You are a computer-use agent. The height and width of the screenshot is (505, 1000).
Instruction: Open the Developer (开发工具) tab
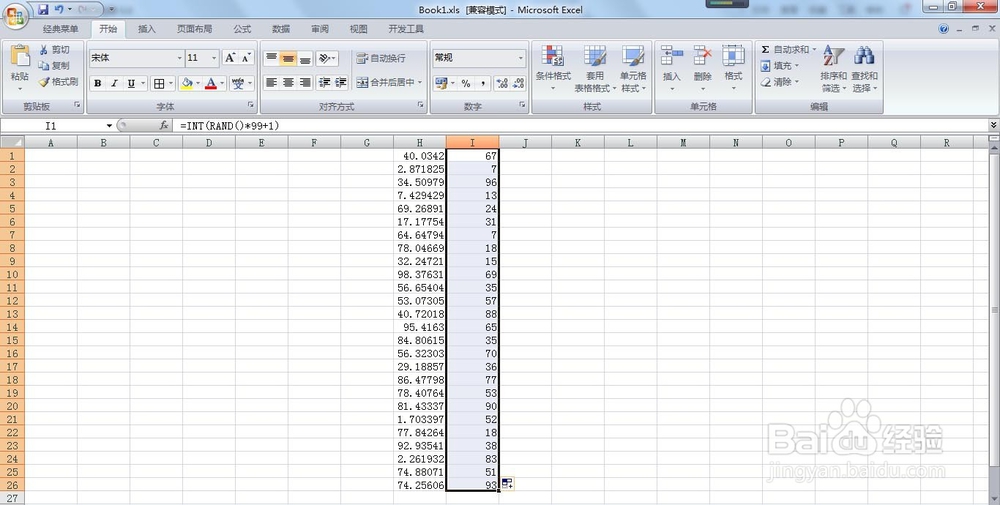406,29
